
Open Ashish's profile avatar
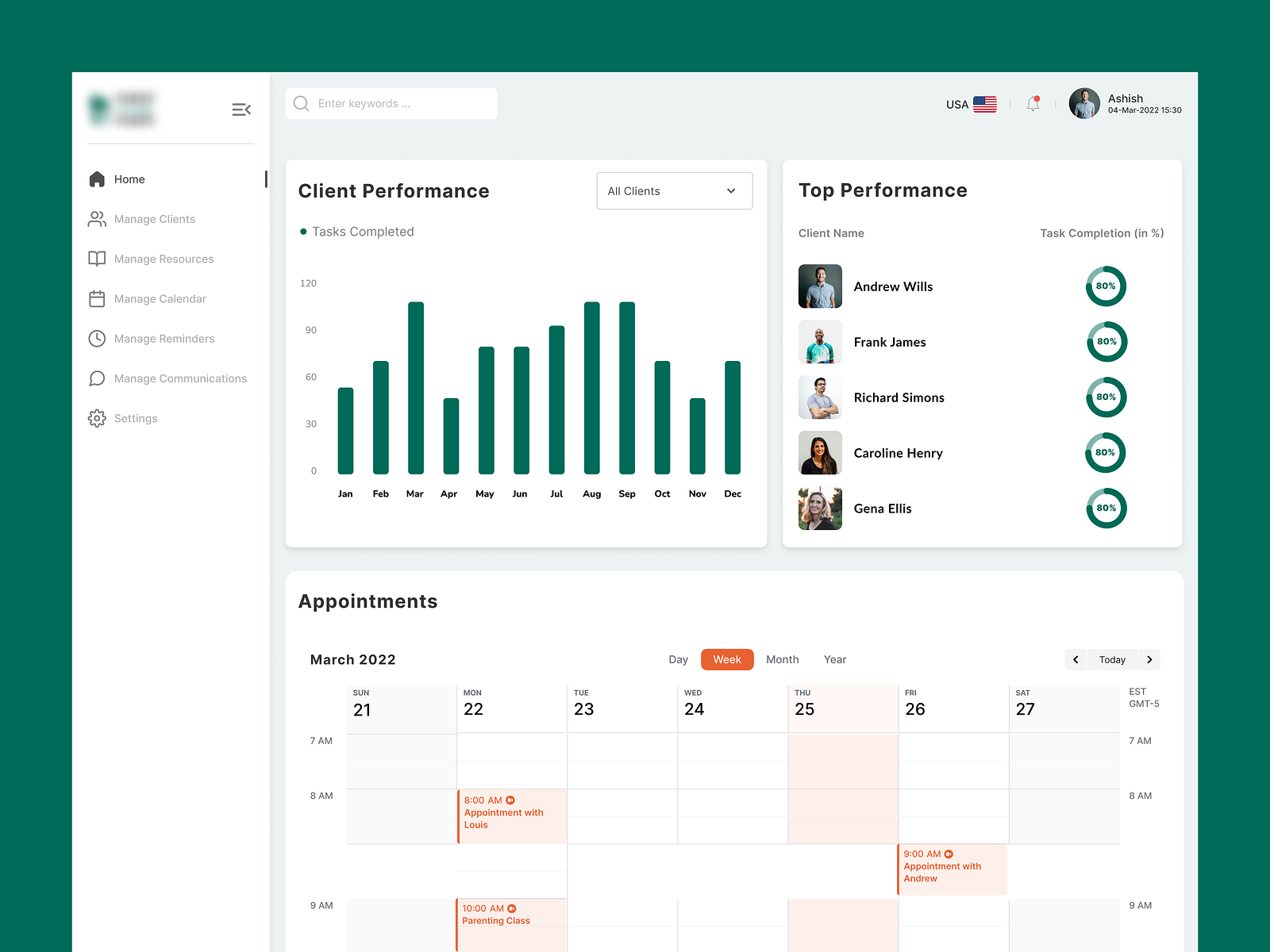point(1084,103)
